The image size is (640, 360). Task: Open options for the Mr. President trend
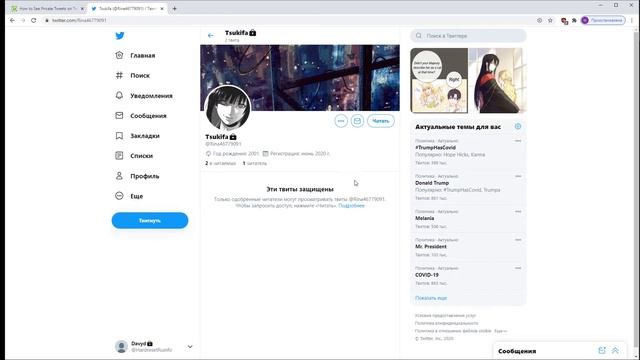tap(518, 240)
